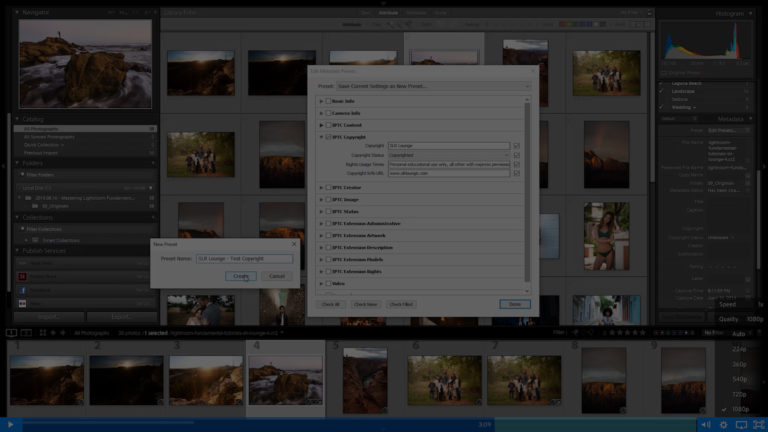Click the Import button in left panel
The height and width of the screenshot is (432, 768).
[48, 317]
